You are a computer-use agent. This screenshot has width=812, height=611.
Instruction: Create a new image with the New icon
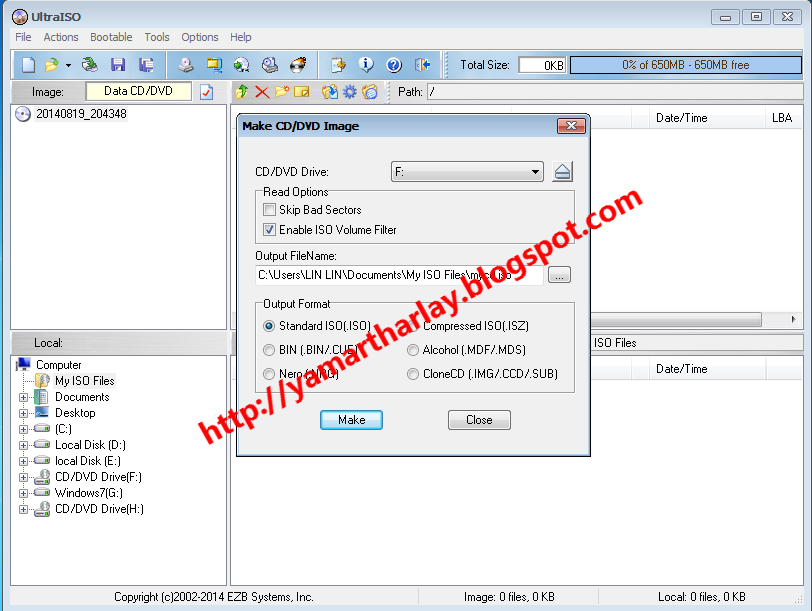[28, 65]
